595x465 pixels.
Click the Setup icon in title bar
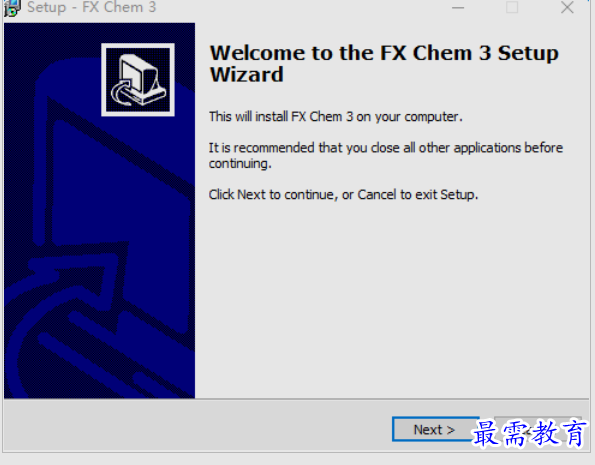pos(12,8)
